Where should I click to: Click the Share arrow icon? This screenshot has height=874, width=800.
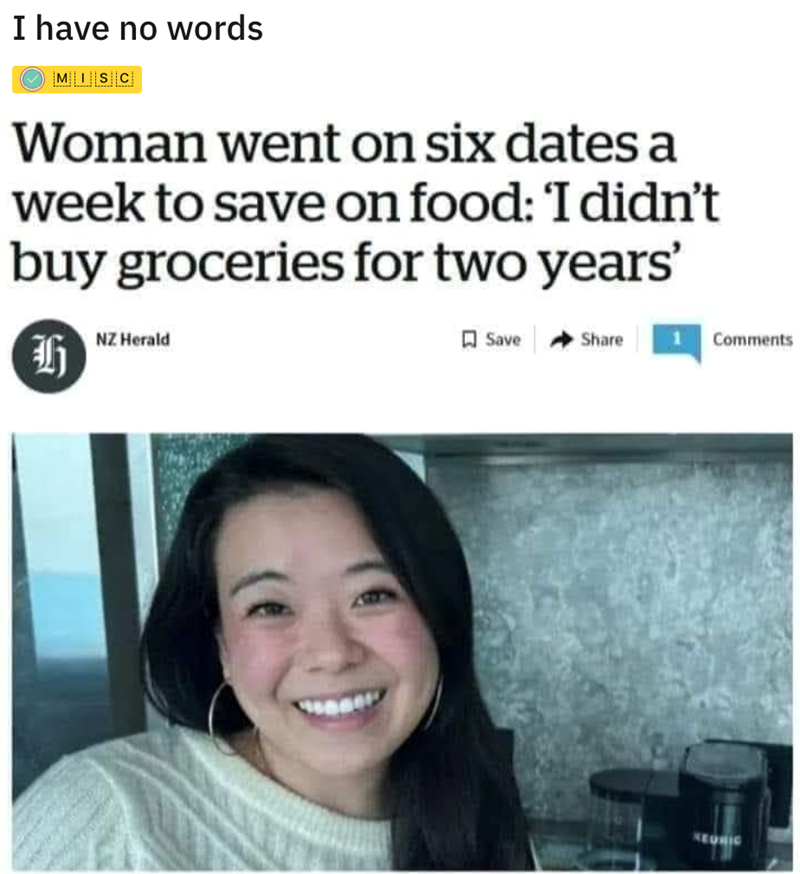561,339
